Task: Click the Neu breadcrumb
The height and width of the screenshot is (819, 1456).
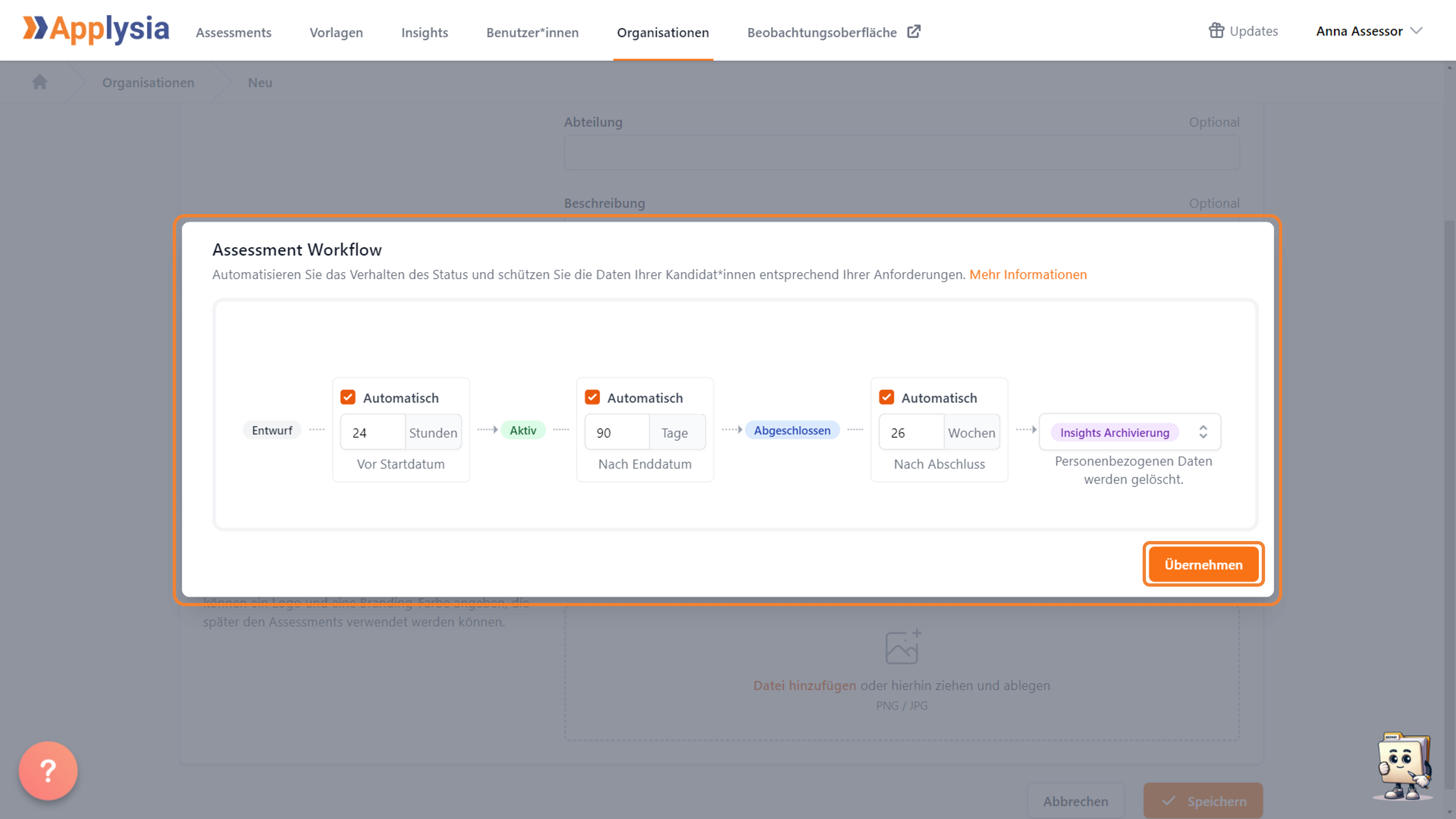Action: click(260, 82)
